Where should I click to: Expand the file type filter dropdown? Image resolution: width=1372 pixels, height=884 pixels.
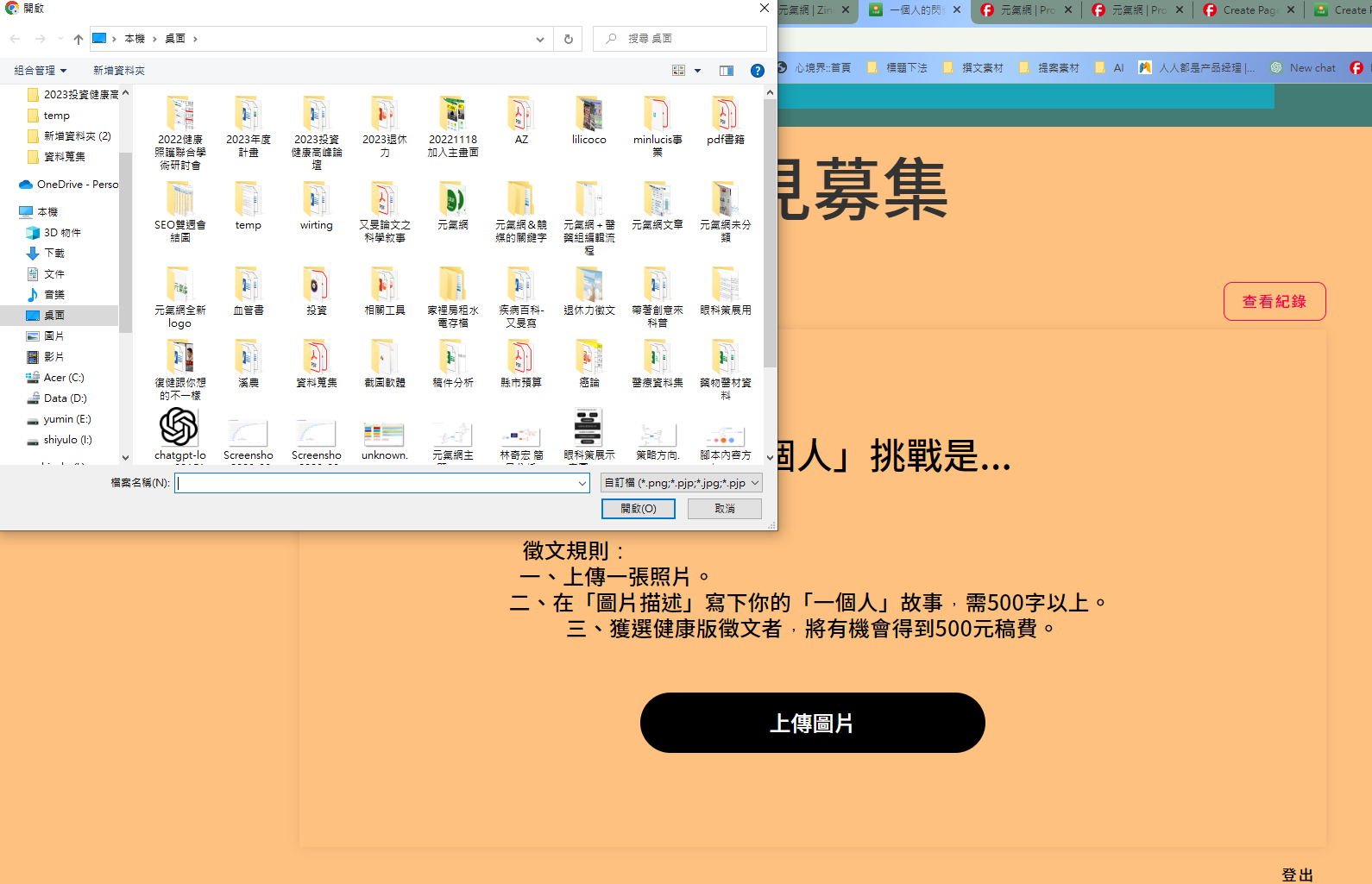[681, 483]
